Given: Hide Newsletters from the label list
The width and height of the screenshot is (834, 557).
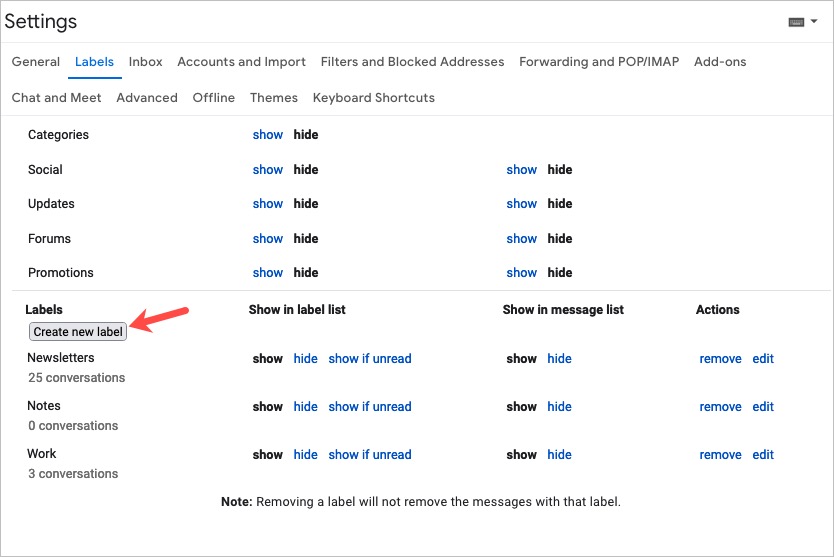Looking at the screenshot, I should click(x=305, y=359).
